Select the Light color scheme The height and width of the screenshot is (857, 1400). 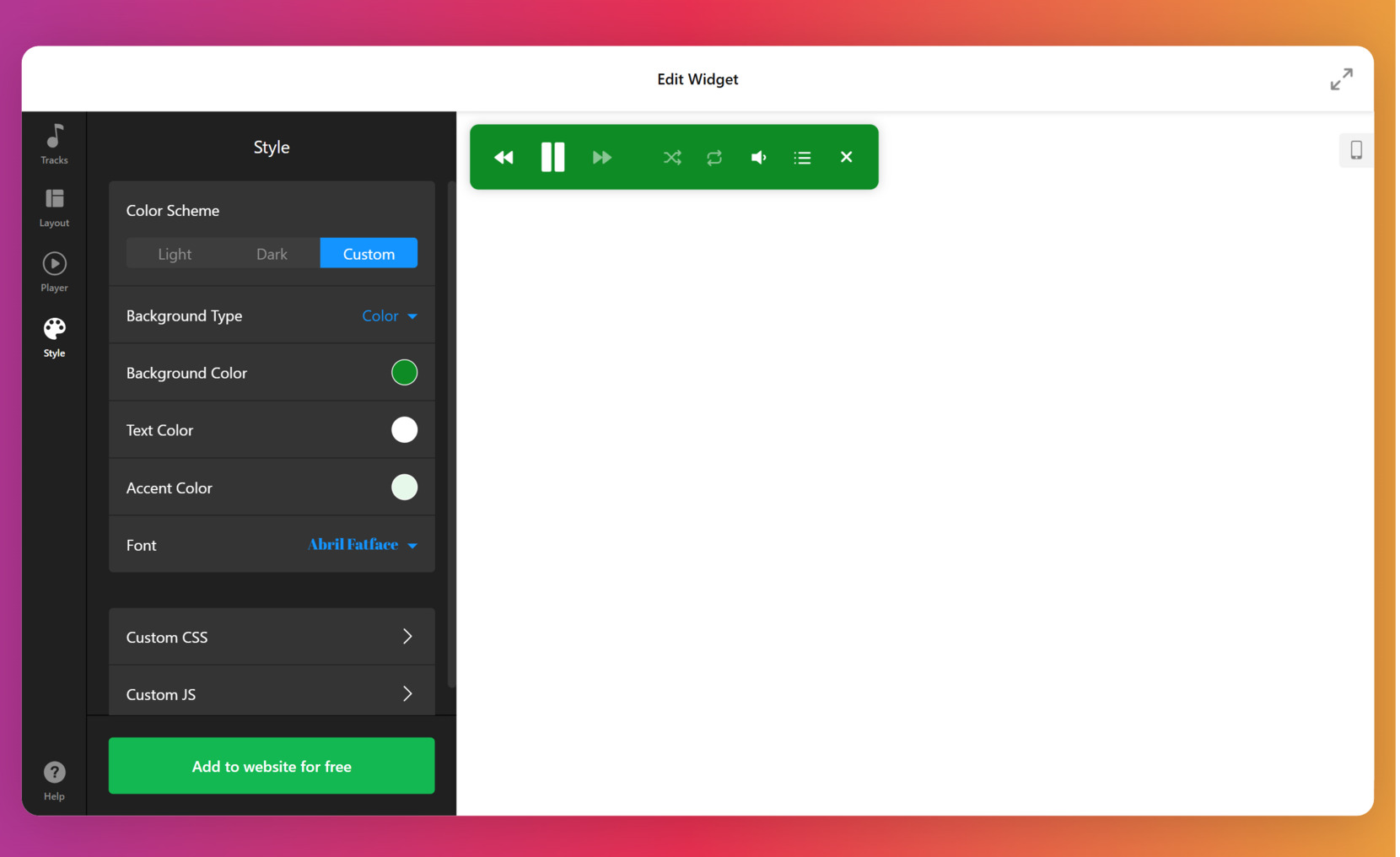[174, 253]
